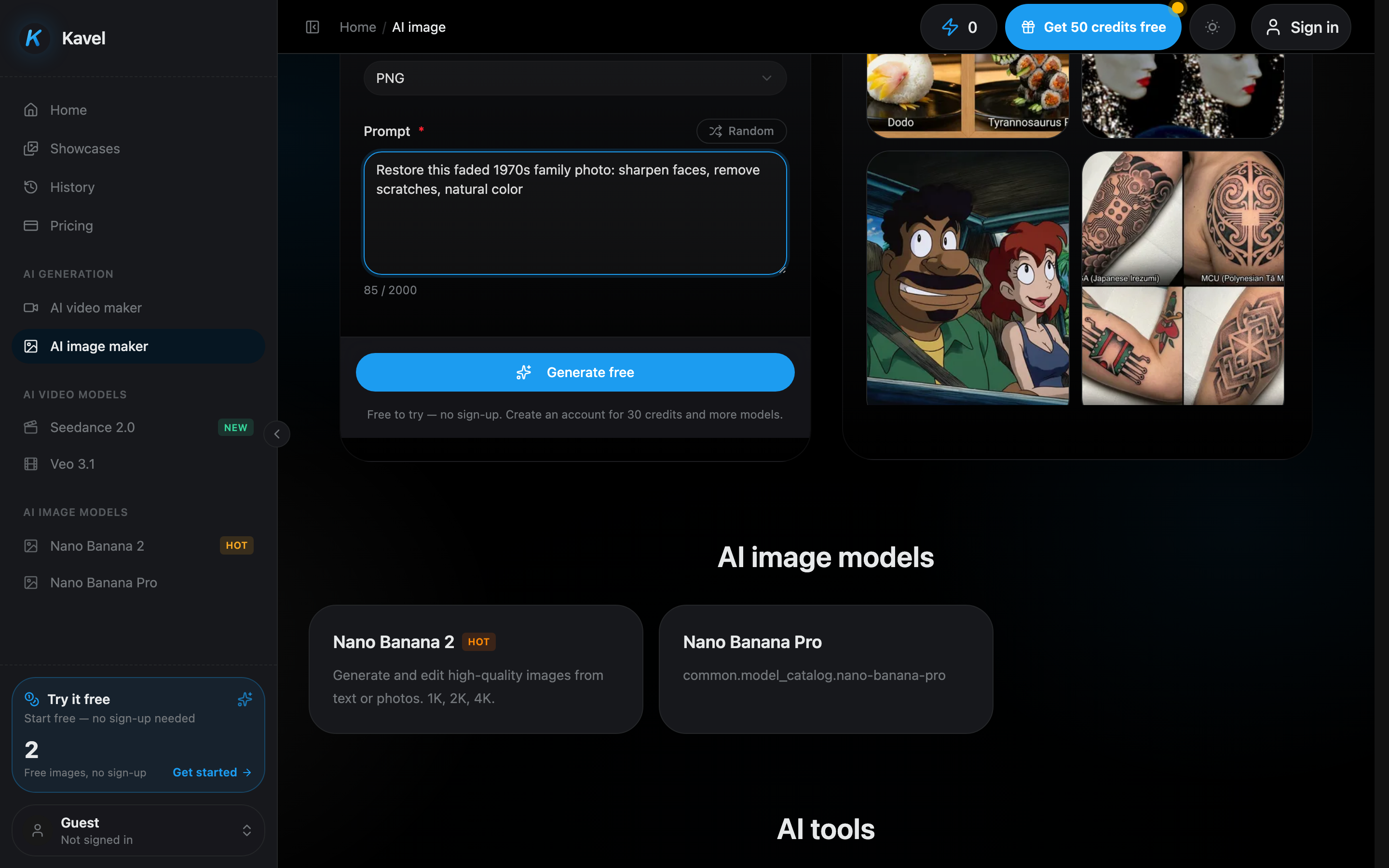The height and width of the screenshot is (868, 1389).
Task: Click the Seedance 2.0 clapperboard icon
Action: (x=31, y=427)
